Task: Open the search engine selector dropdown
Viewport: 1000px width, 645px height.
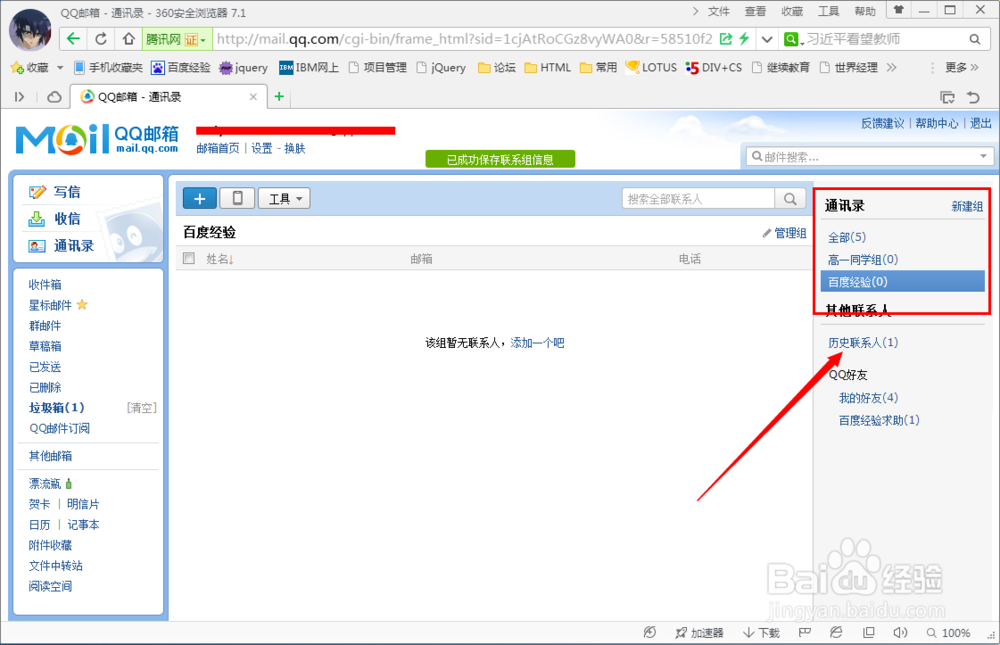Action: [792, 40]
